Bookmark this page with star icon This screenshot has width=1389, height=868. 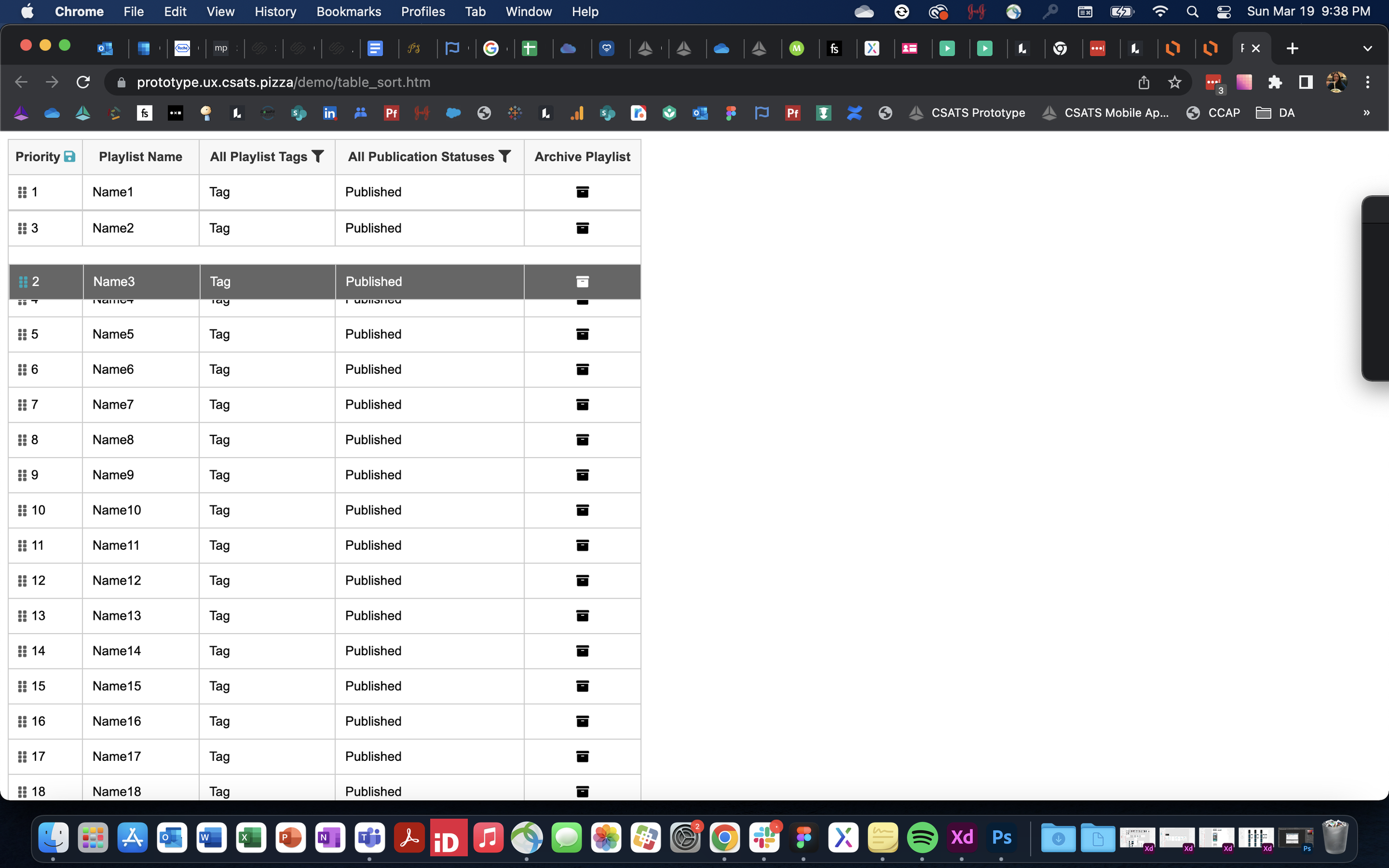[x=1175, y=82]
